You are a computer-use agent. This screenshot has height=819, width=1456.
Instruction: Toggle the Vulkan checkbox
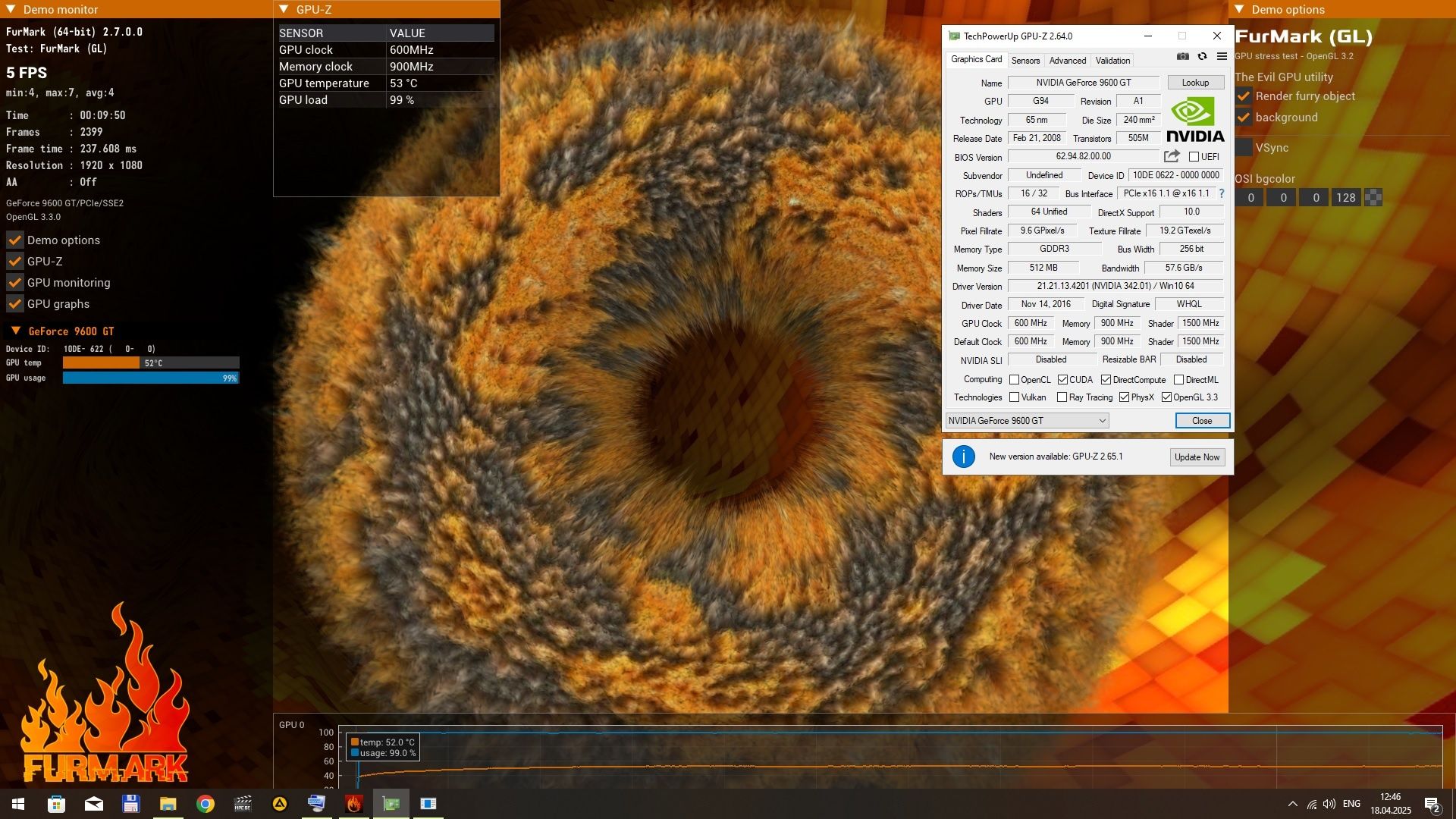click(1014, 397)
